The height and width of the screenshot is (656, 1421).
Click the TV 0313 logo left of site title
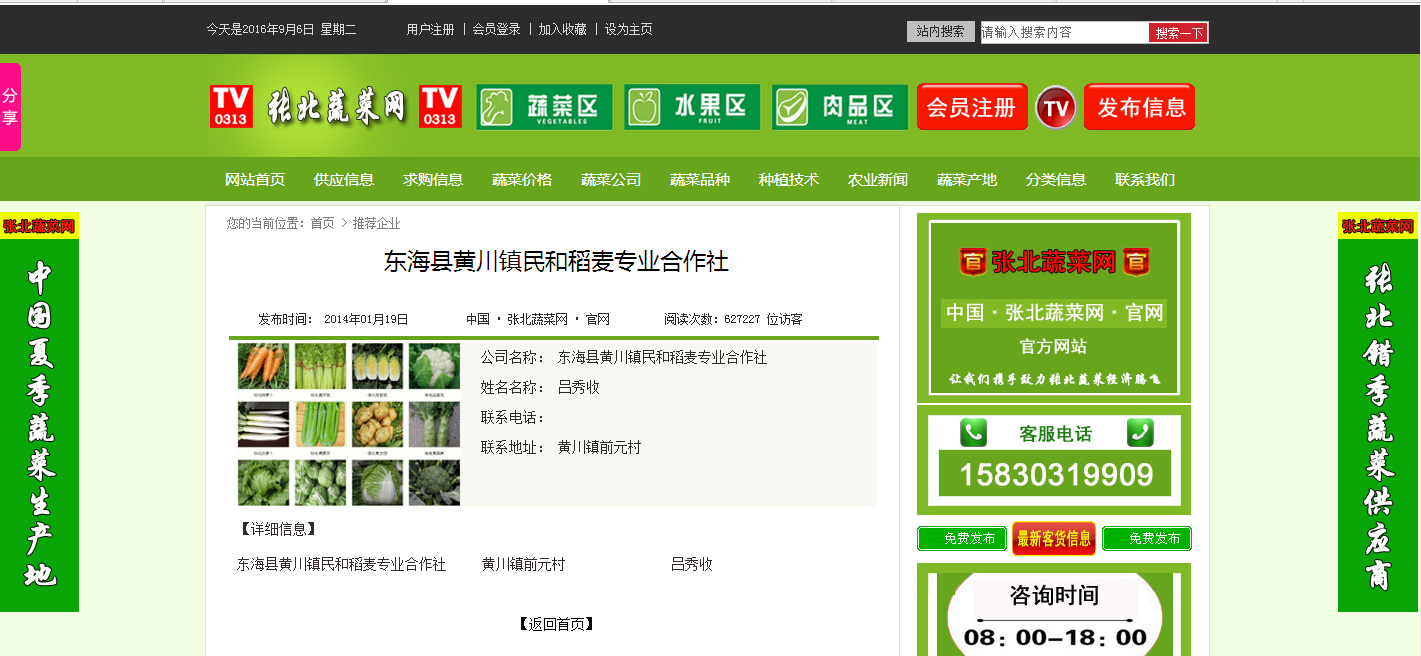[231, 106]
